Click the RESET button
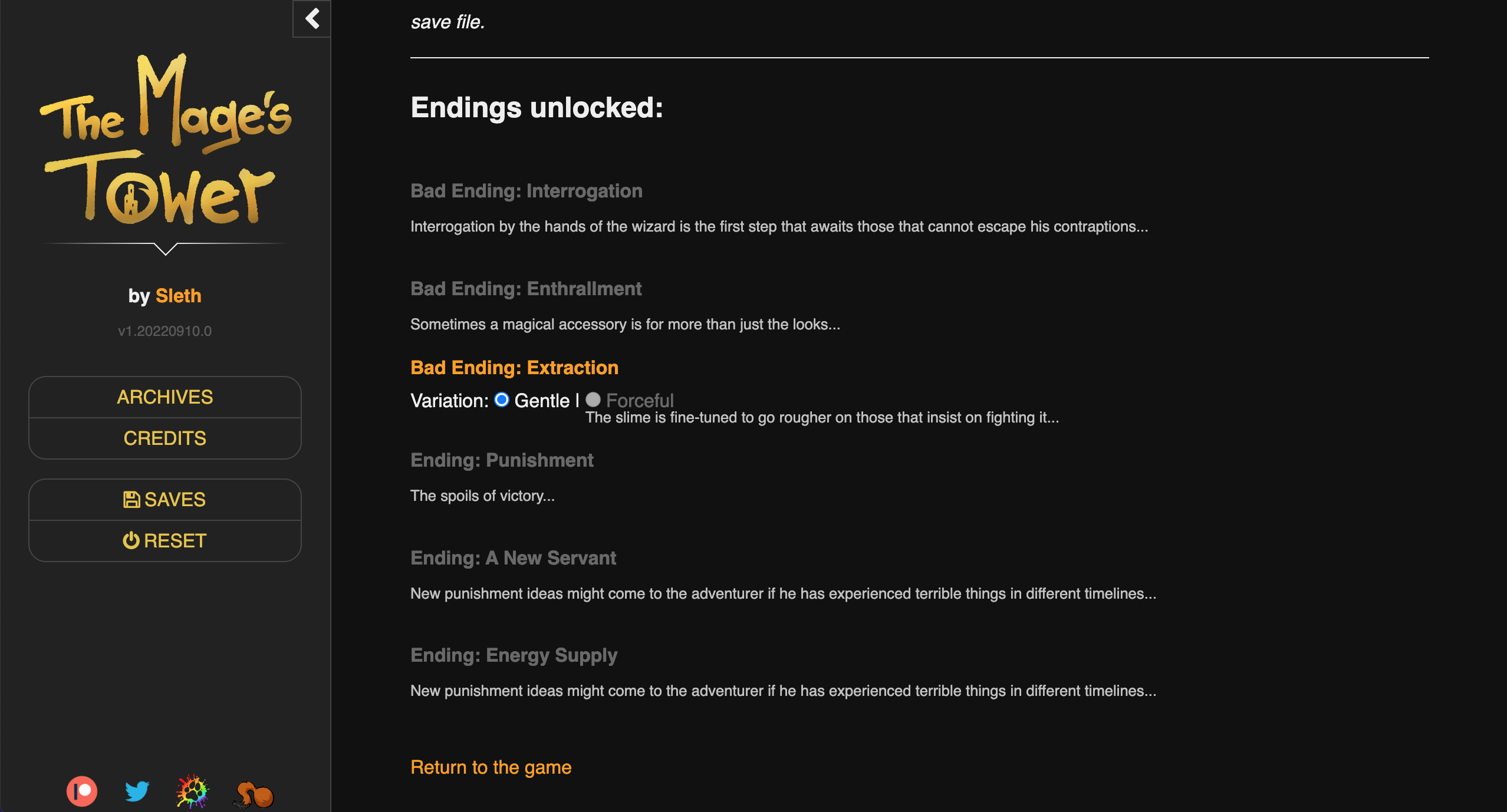 pos(175,540)
